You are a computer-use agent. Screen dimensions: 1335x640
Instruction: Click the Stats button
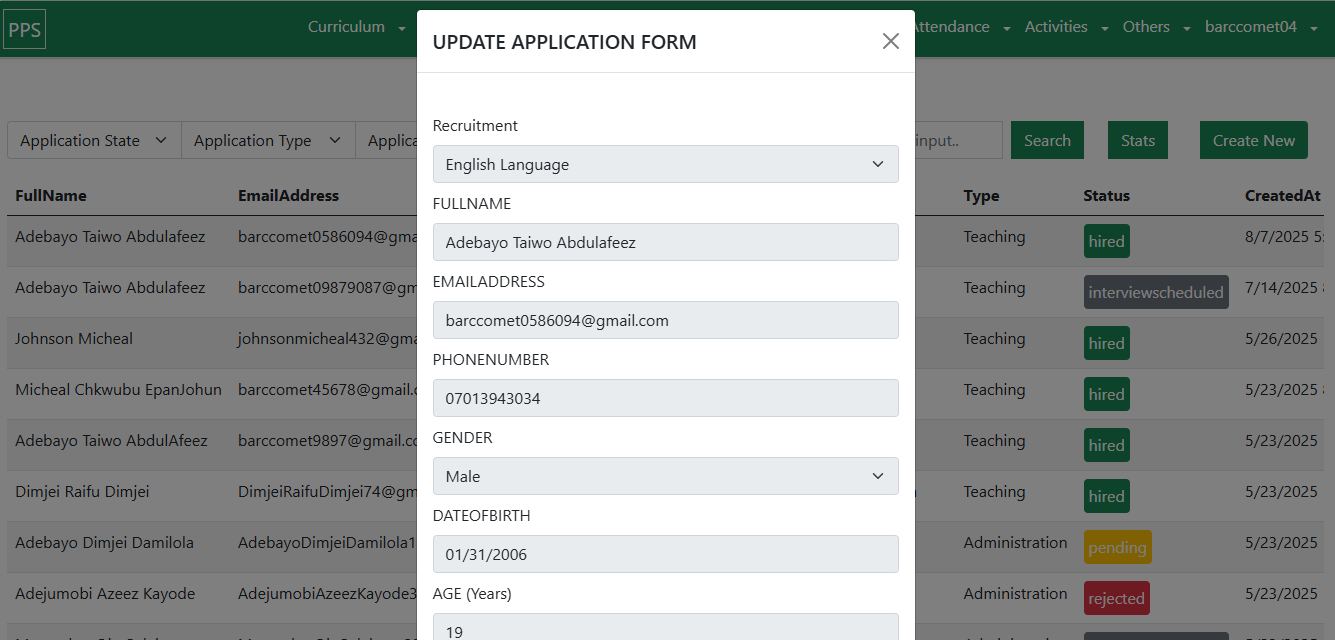coord(1137,141)
